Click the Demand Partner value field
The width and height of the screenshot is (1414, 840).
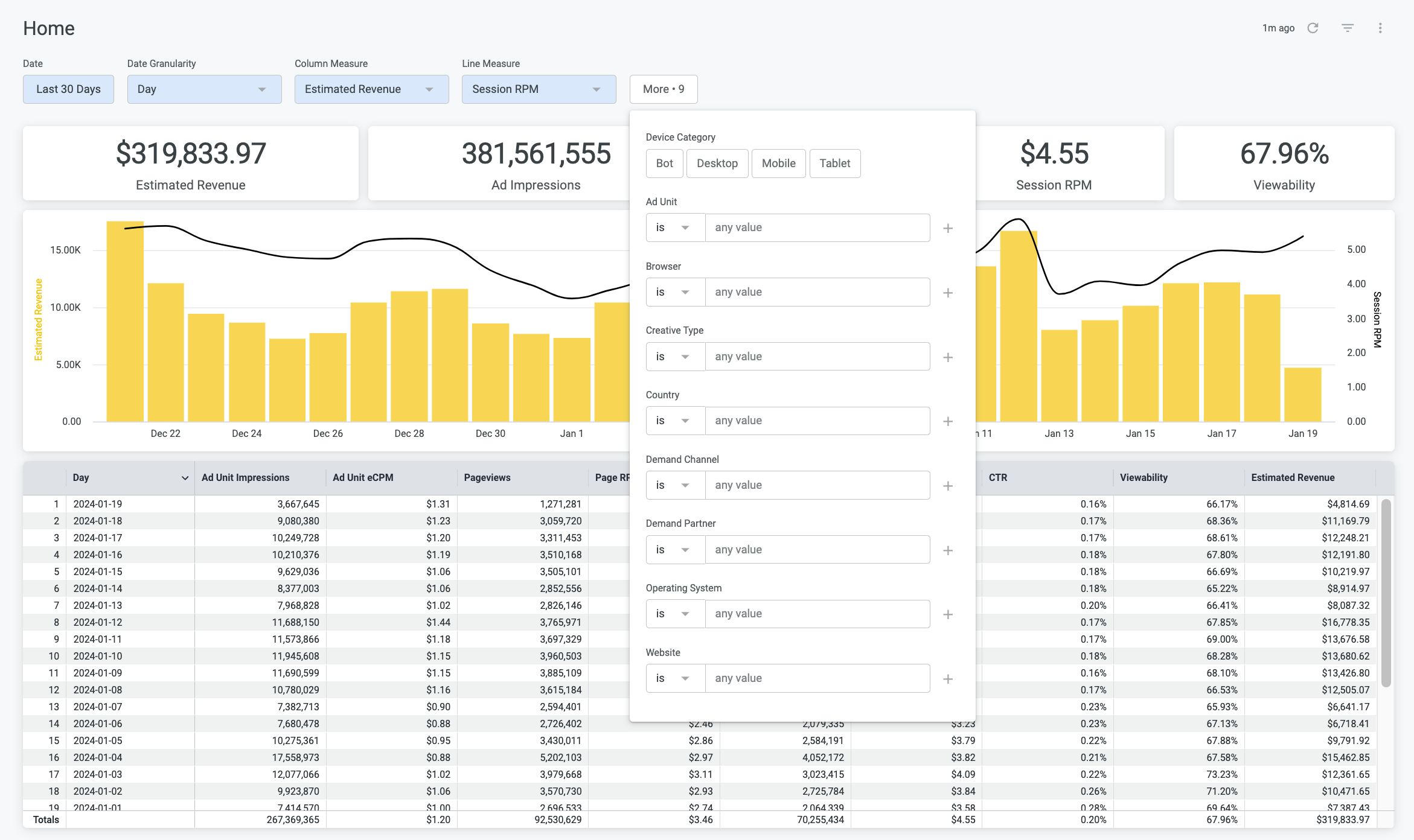(817, 550)
